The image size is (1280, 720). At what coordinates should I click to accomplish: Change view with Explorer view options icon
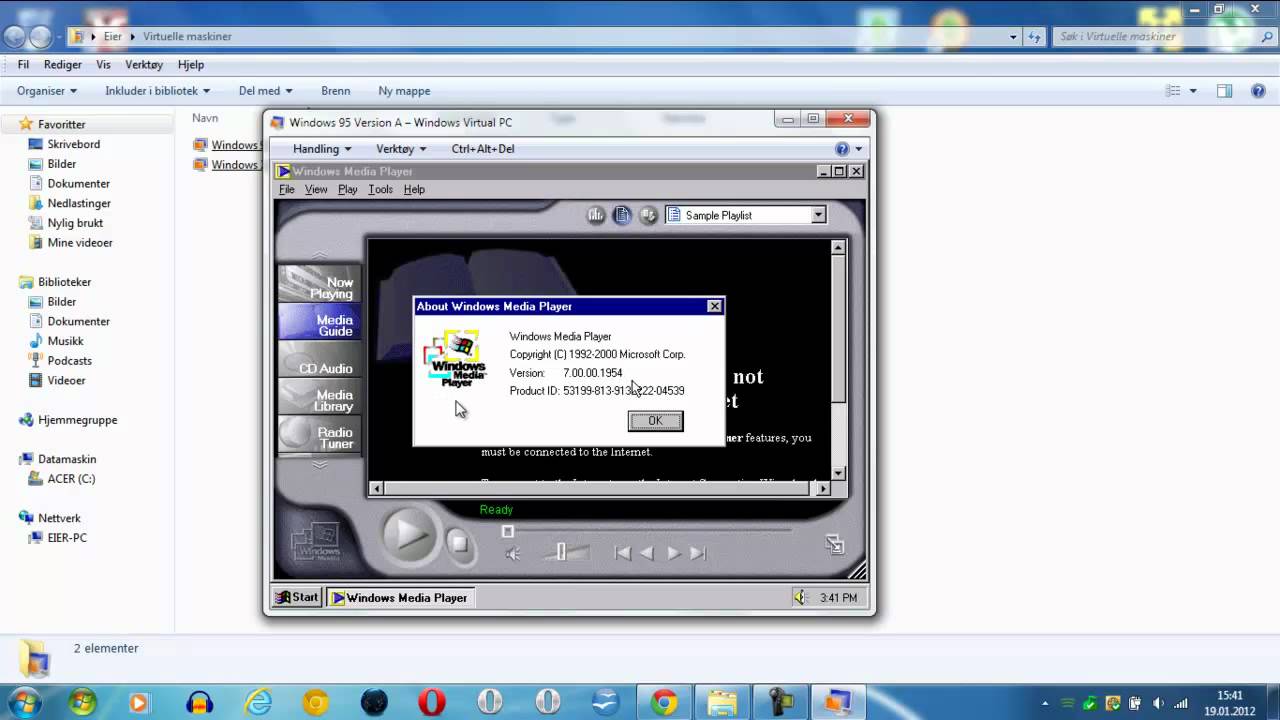tap(1174, 91)
